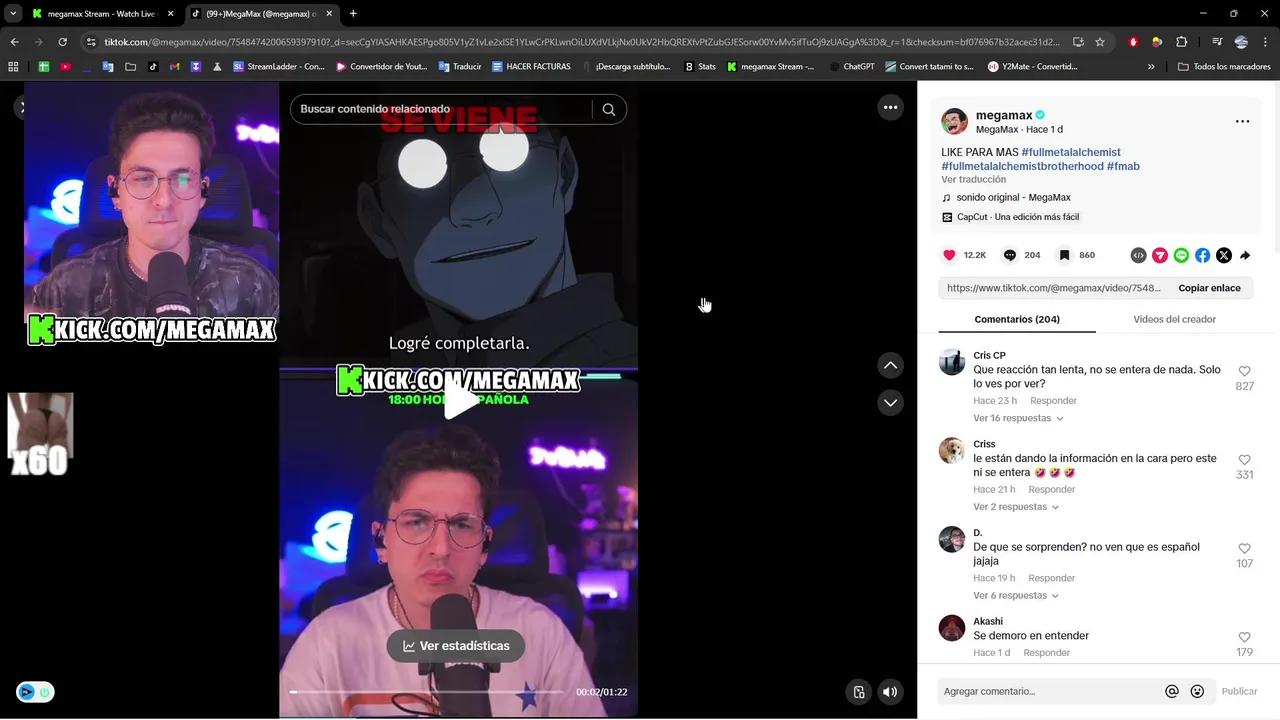Click the embed code share icon
The width and height of the screenshot is (1280, 720).
[1138, 256]
